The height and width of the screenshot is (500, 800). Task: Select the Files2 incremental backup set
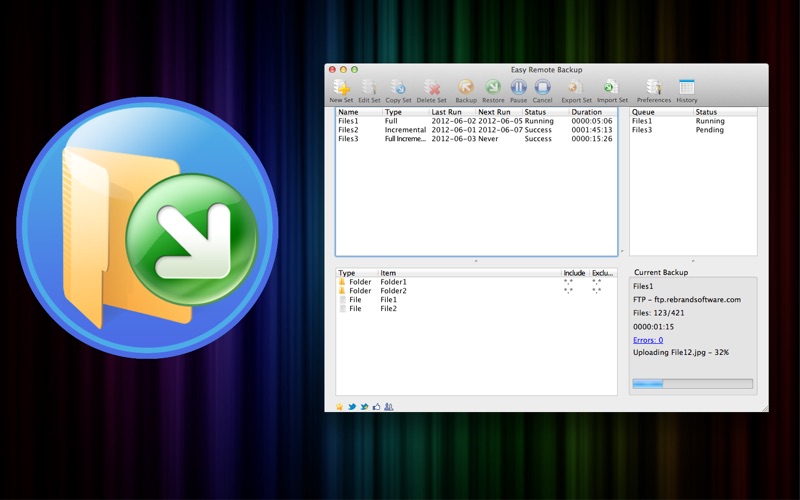(349, 130)
